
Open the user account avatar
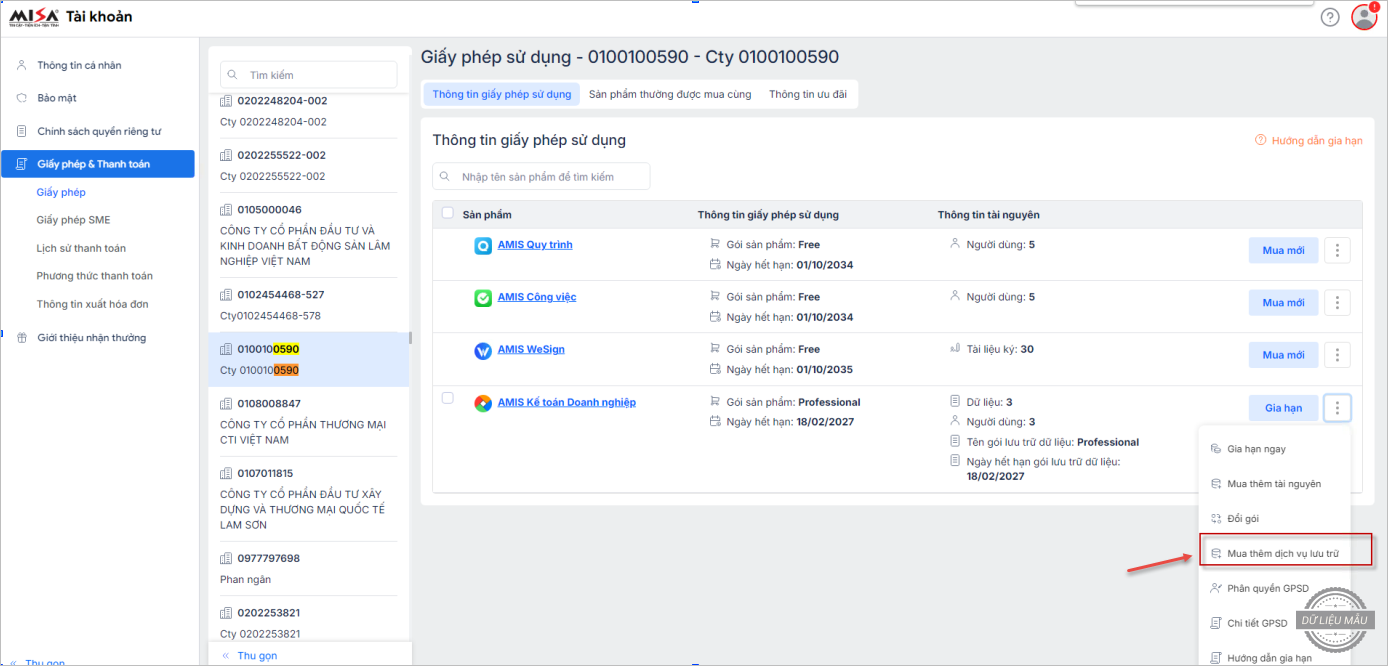(x=1364, y=17)
